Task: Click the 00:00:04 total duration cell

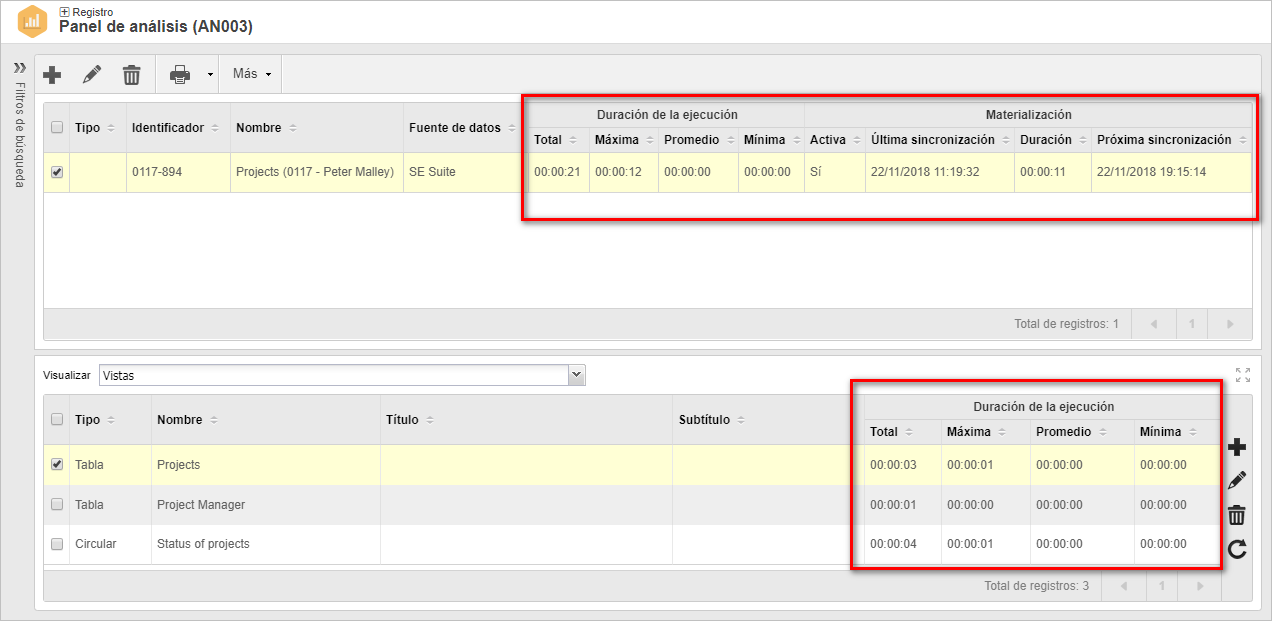Action: coord(902,544)
